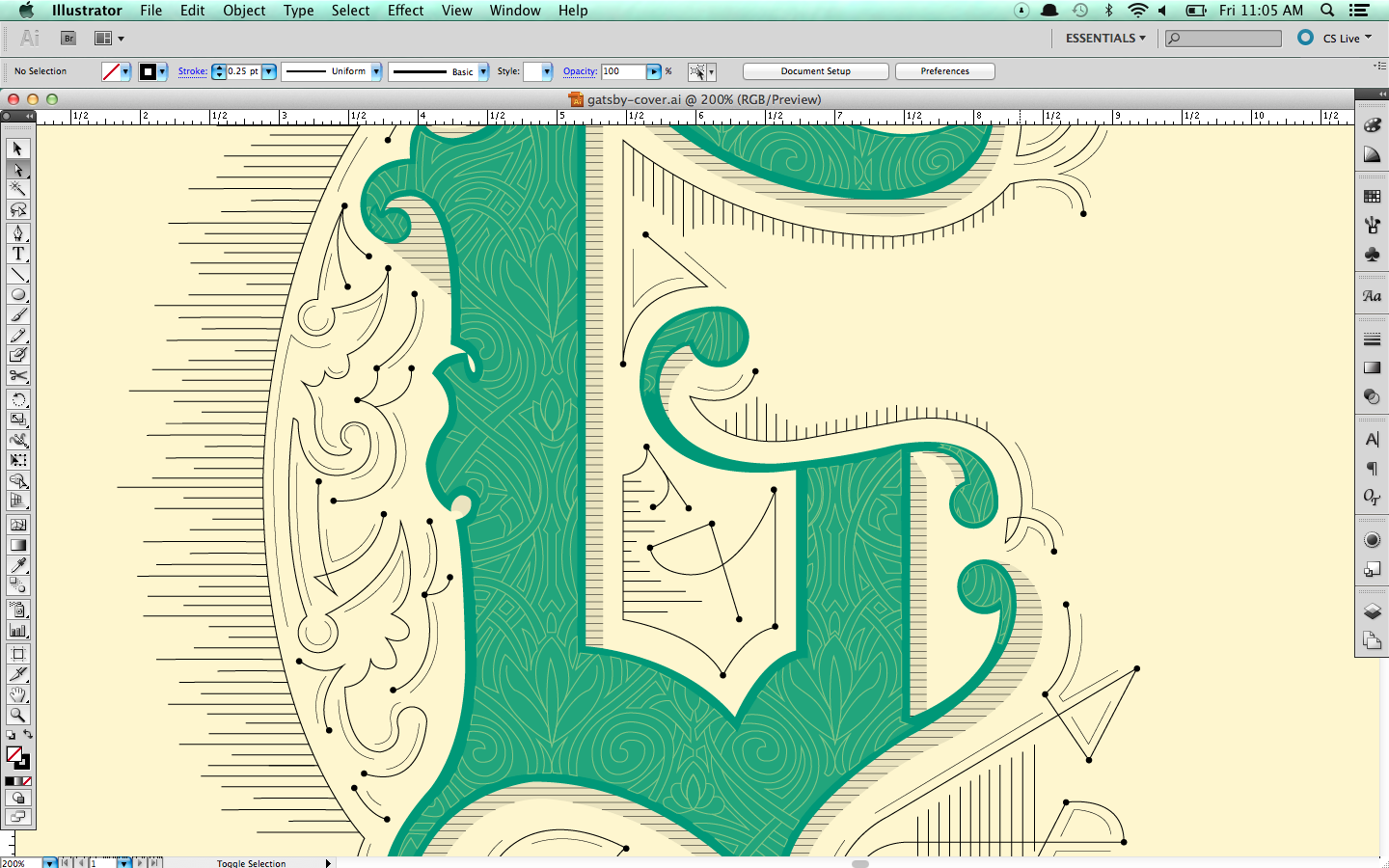Click the fill color swatch in toolbox
The height and width of the screenshot is (868, 1389).
click(14, 754)
